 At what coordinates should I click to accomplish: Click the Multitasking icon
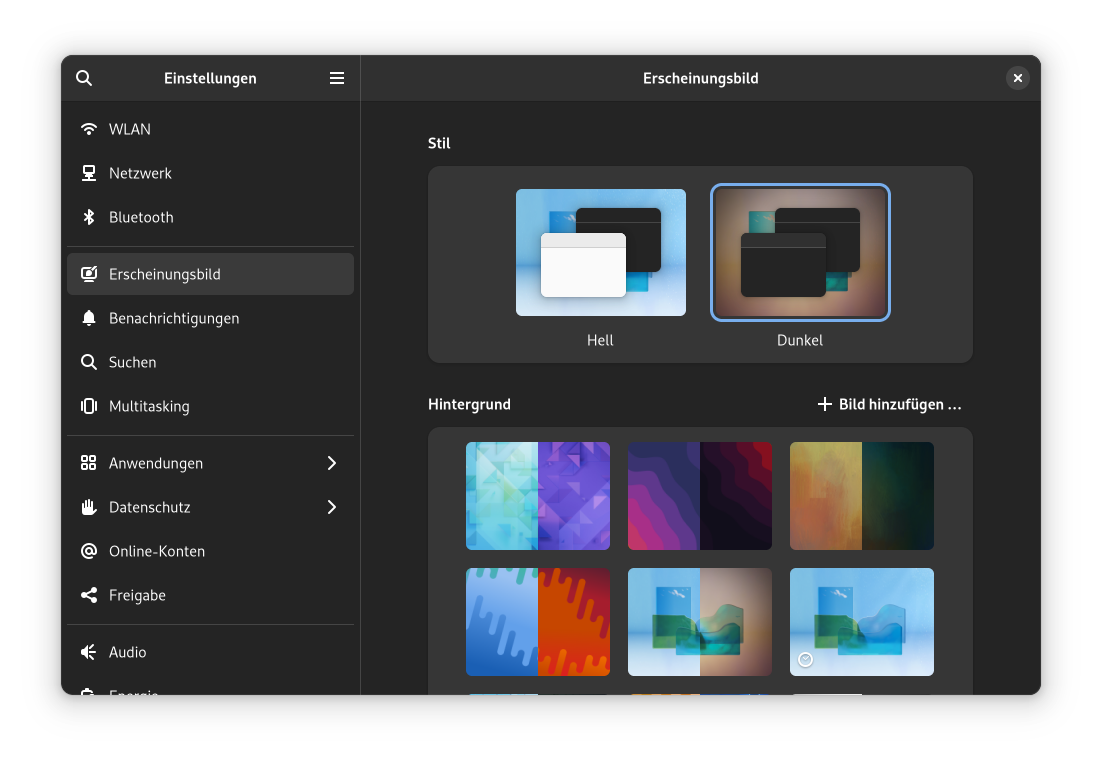tap(89, 406)
